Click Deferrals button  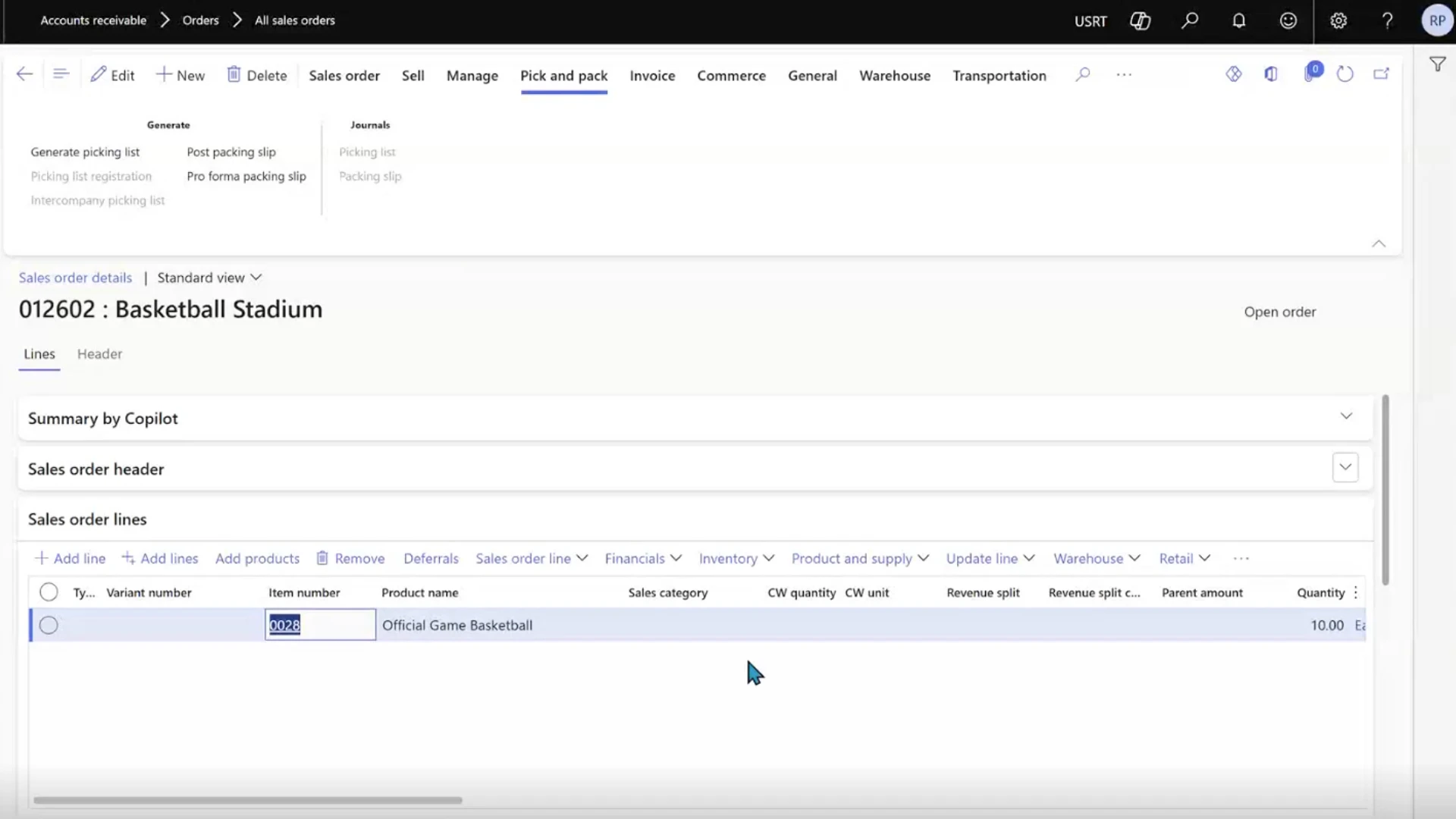(x=431, y=558)
